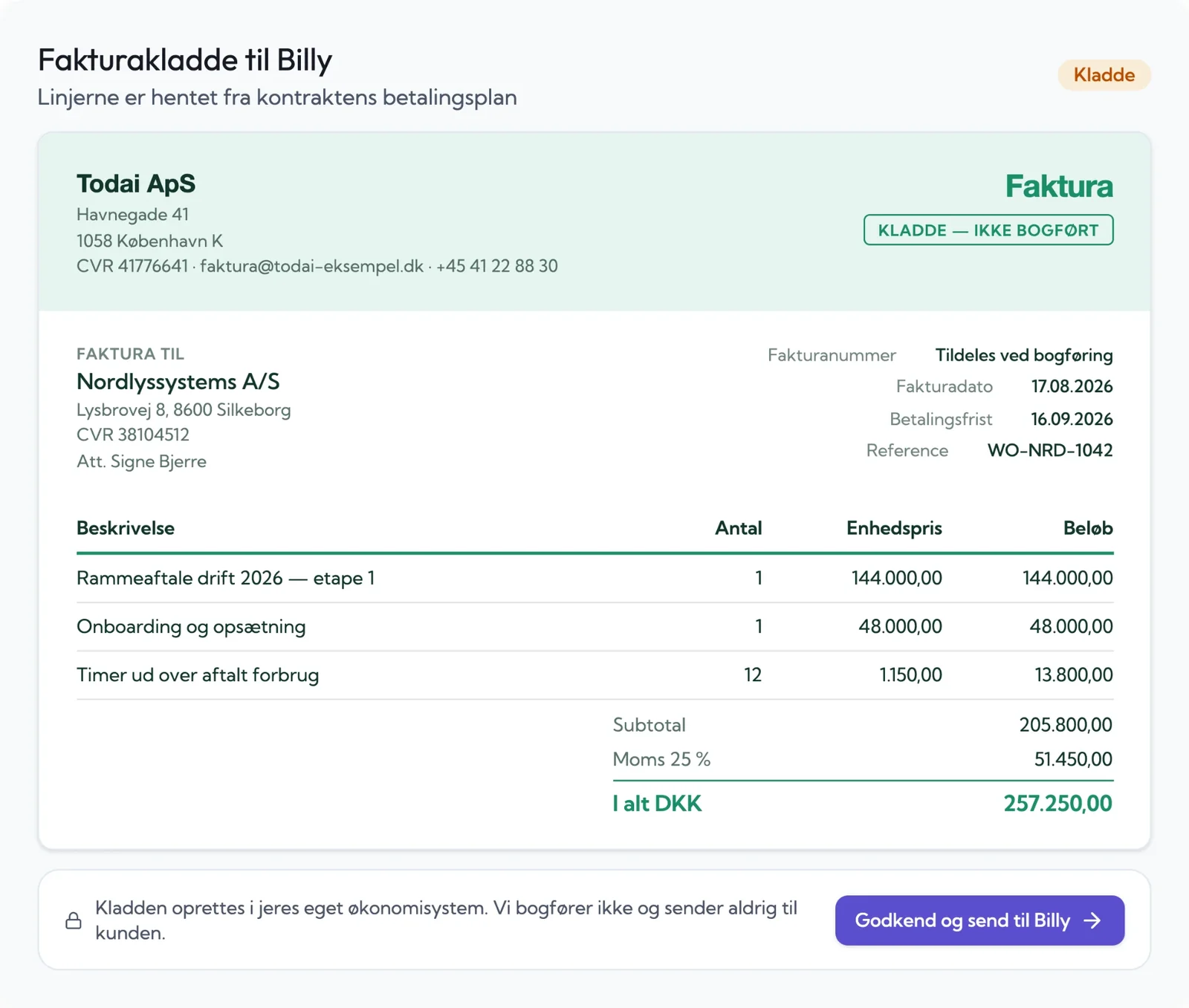Click the I alt DKK label

[657, 803]
